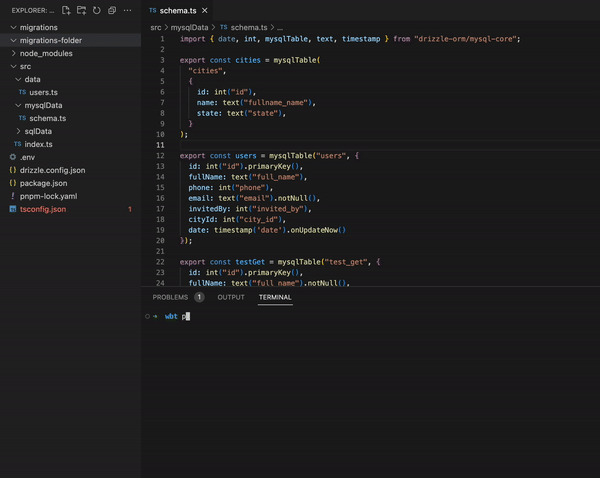
Task: Open the drizzle.config.json file
Action: click(52, 170)
